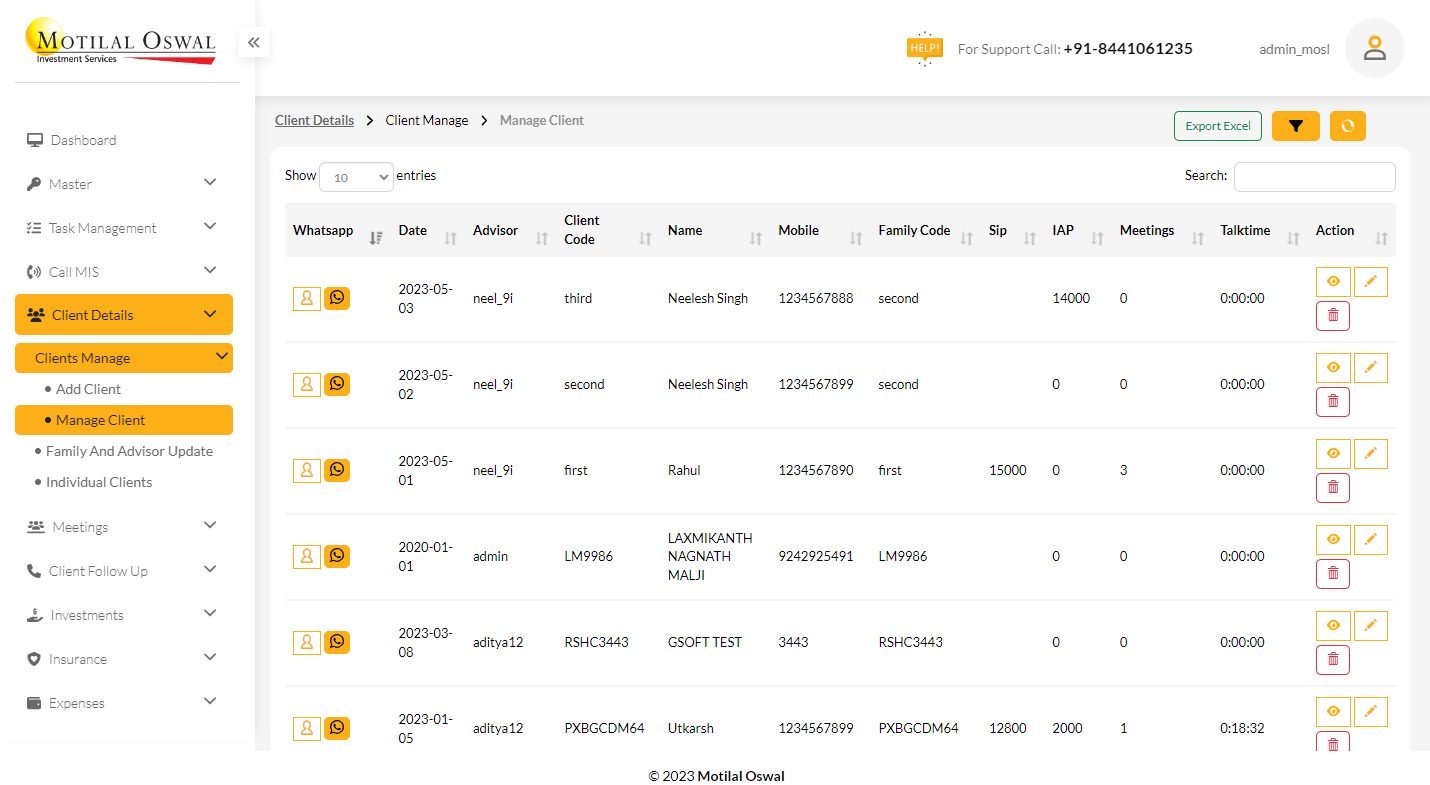Viewport: 1430px width, 785px height.
Task: Delete client LM9986
Action: [1333, 574]
